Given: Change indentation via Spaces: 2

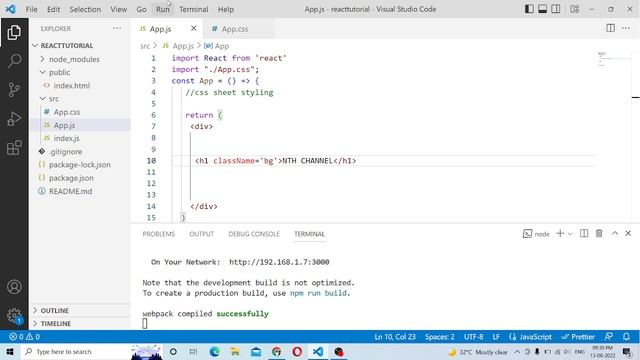Looking at the screenshot, I should [x=440, y=337].
